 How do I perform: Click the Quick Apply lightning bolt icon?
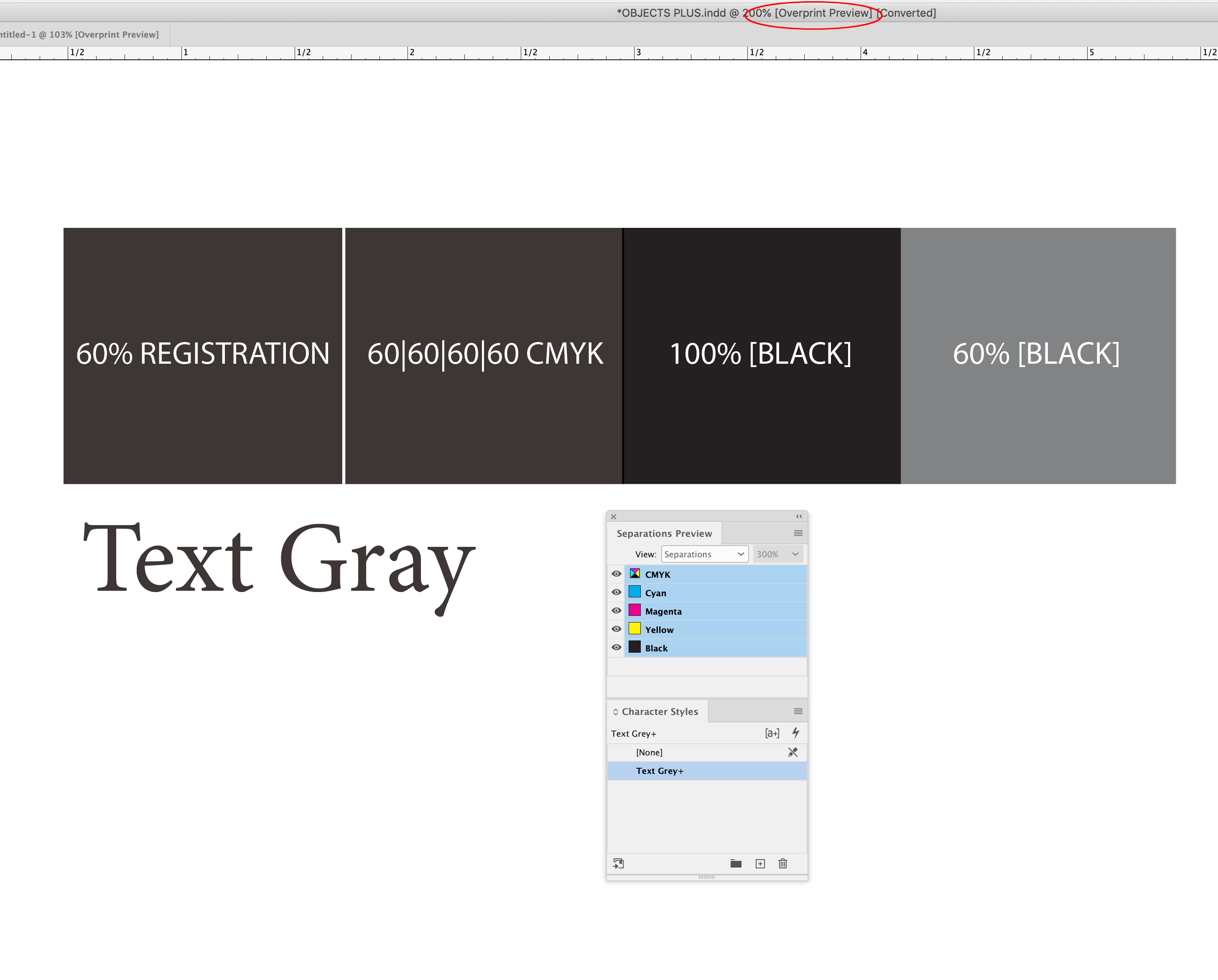[795, 733]
